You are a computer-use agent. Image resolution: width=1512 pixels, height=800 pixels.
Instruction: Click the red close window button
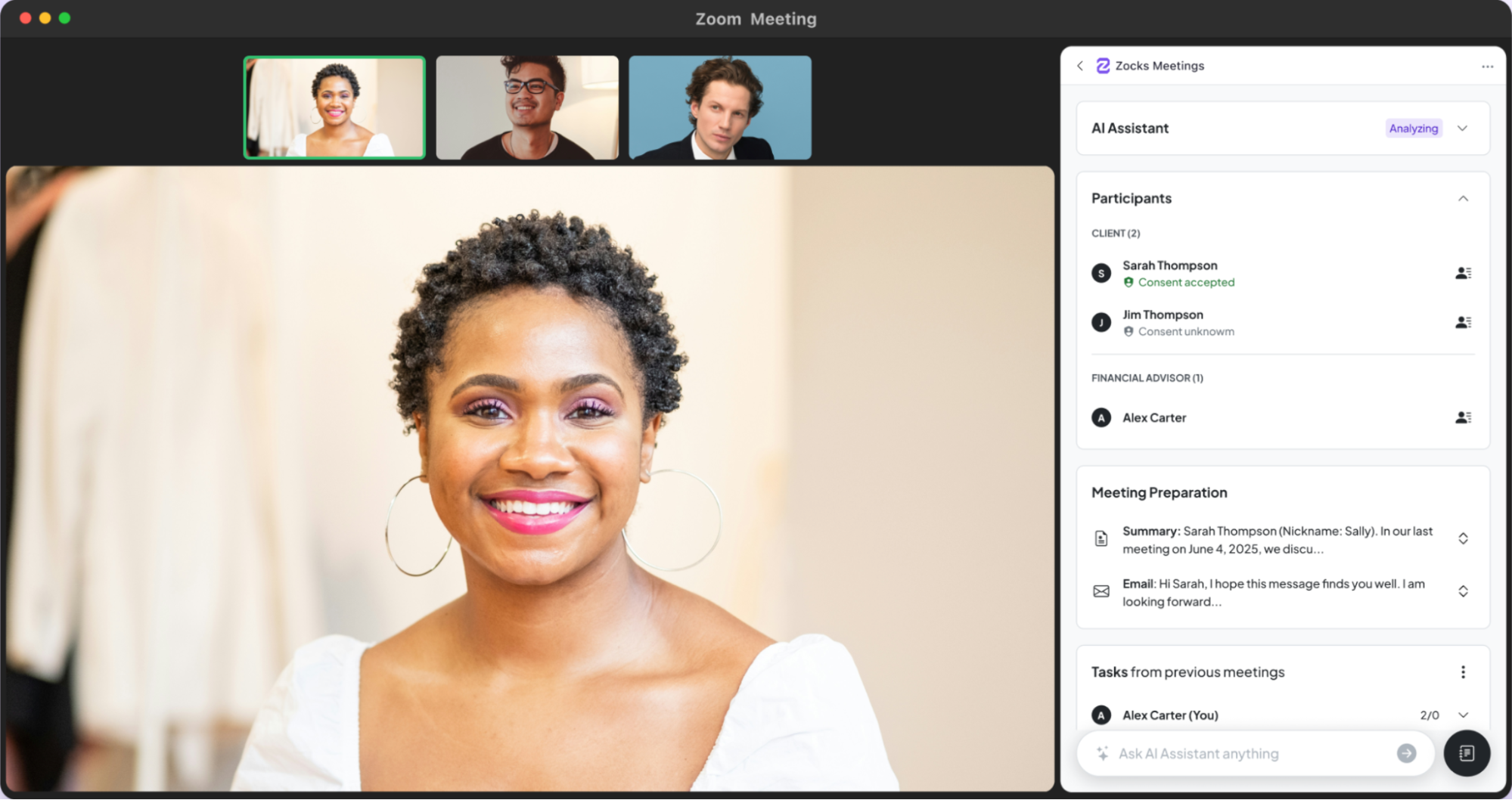pos(25,18)
